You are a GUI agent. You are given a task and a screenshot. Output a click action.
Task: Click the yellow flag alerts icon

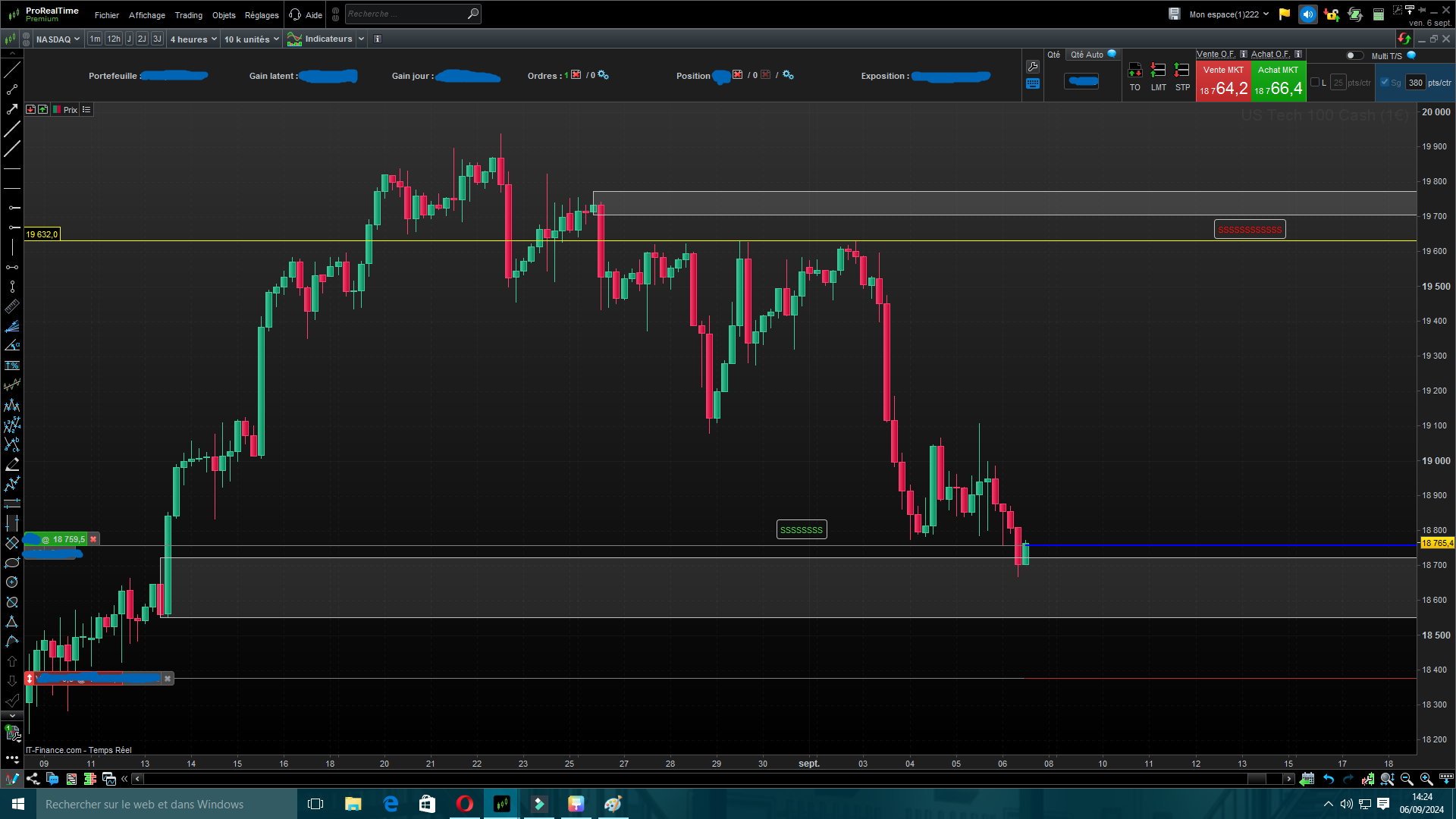pyautogui.click(x=1285, y=14)
